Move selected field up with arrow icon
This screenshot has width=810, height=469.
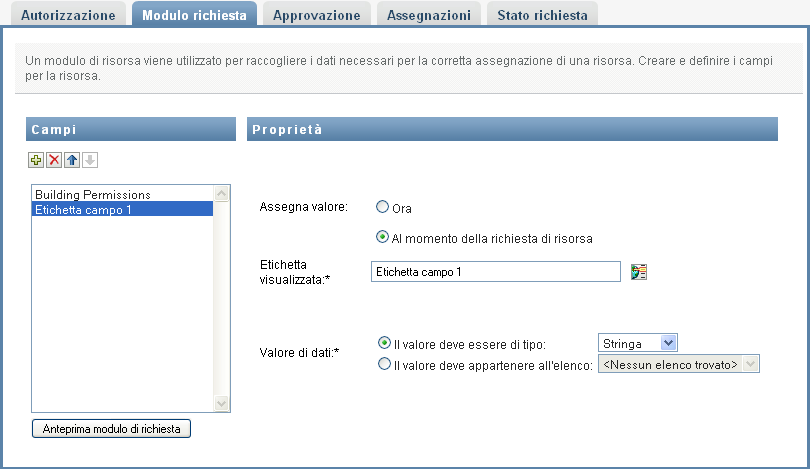[x=72, y=160]
